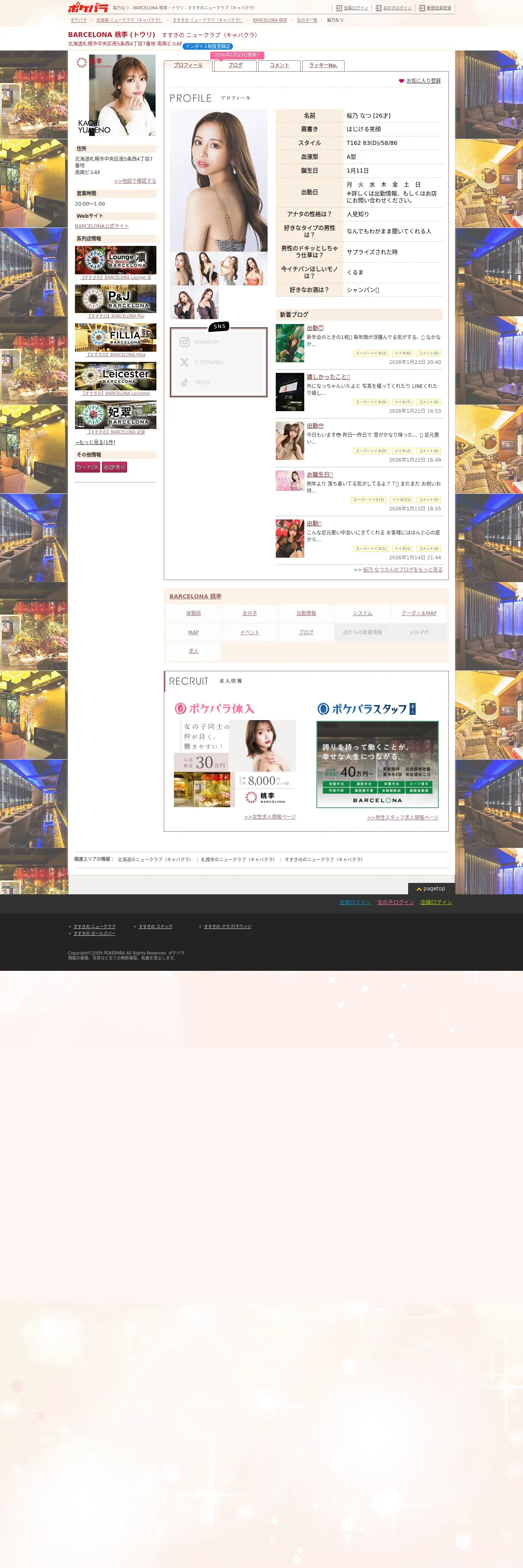
Task: Open >>地図で確認する link
Action: pos(135,181)
